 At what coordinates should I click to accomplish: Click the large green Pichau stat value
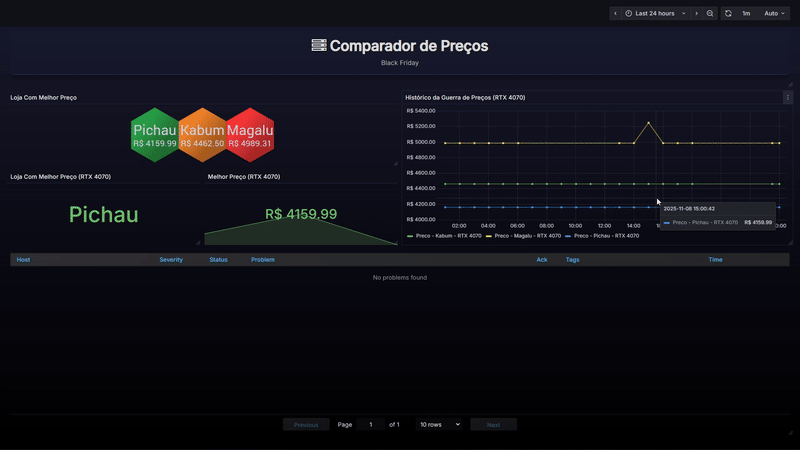coord(104,214)
